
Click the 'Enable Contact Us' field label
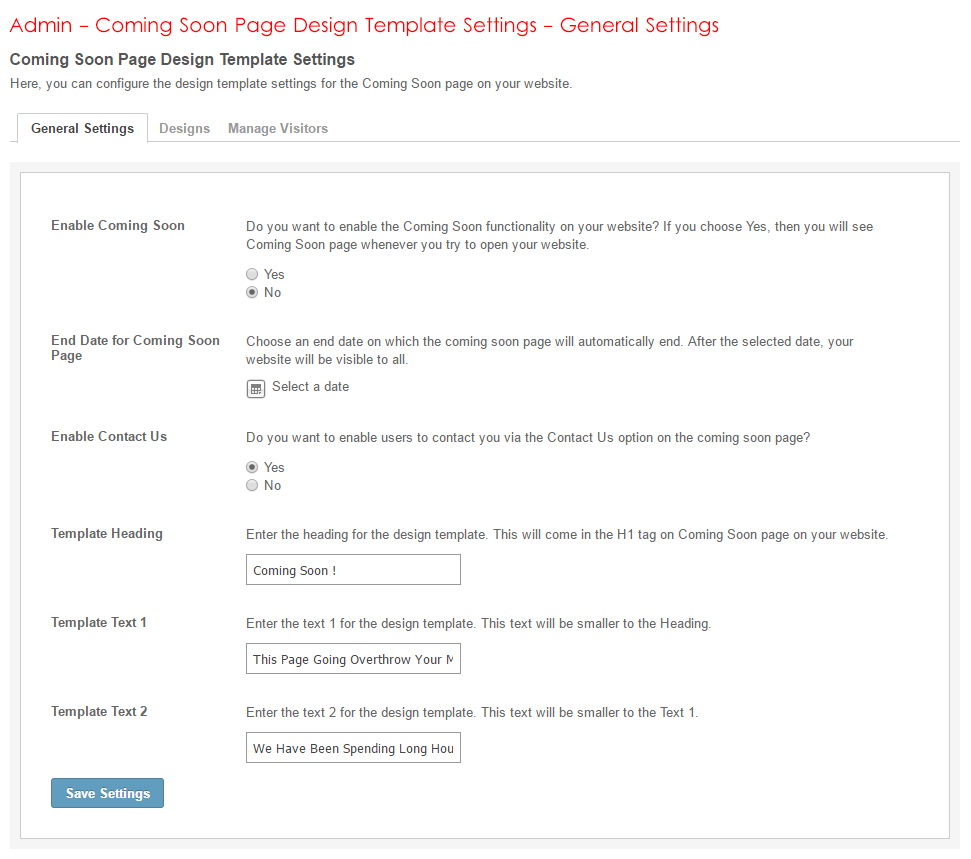coord(109,437)
